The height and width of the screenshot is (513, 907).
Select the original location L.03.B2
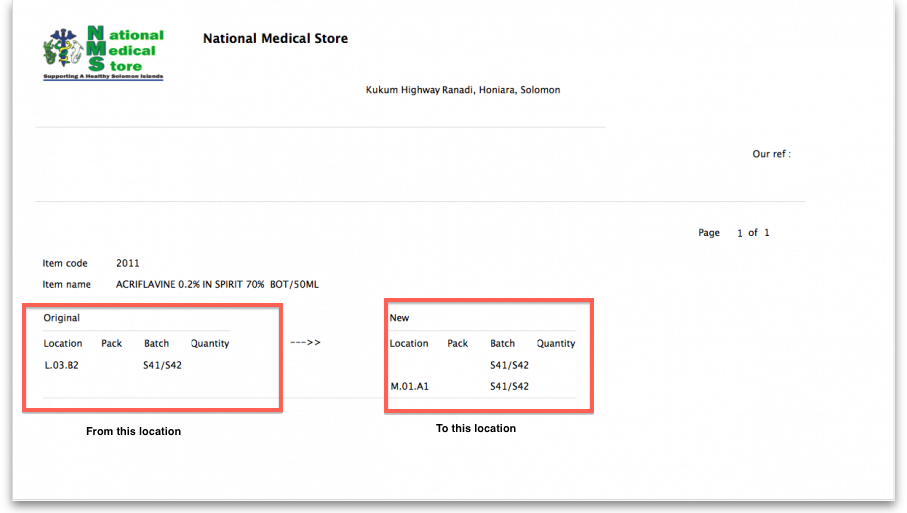[x=62, y=365]
